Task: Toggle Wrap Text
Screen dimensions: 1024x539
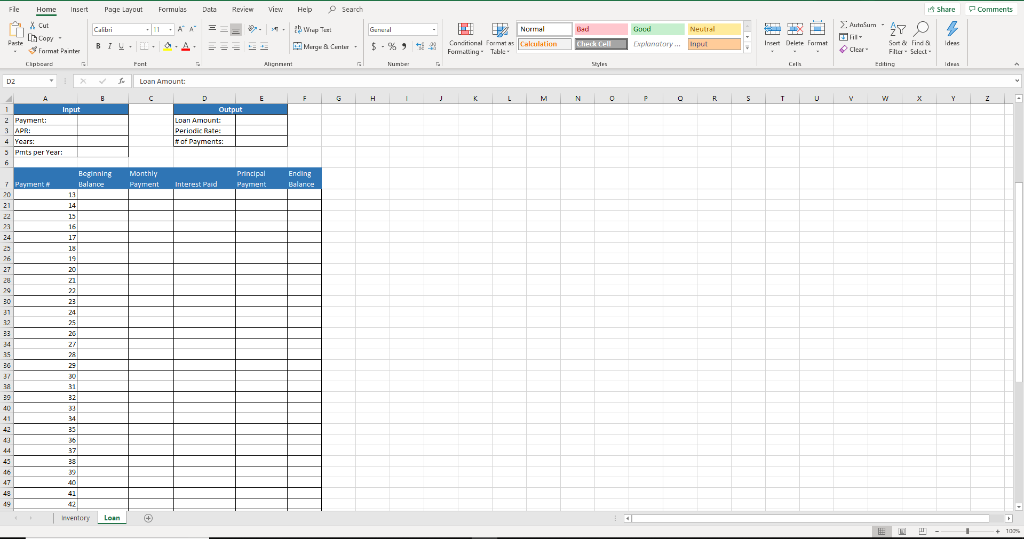Action: [313, 29]
